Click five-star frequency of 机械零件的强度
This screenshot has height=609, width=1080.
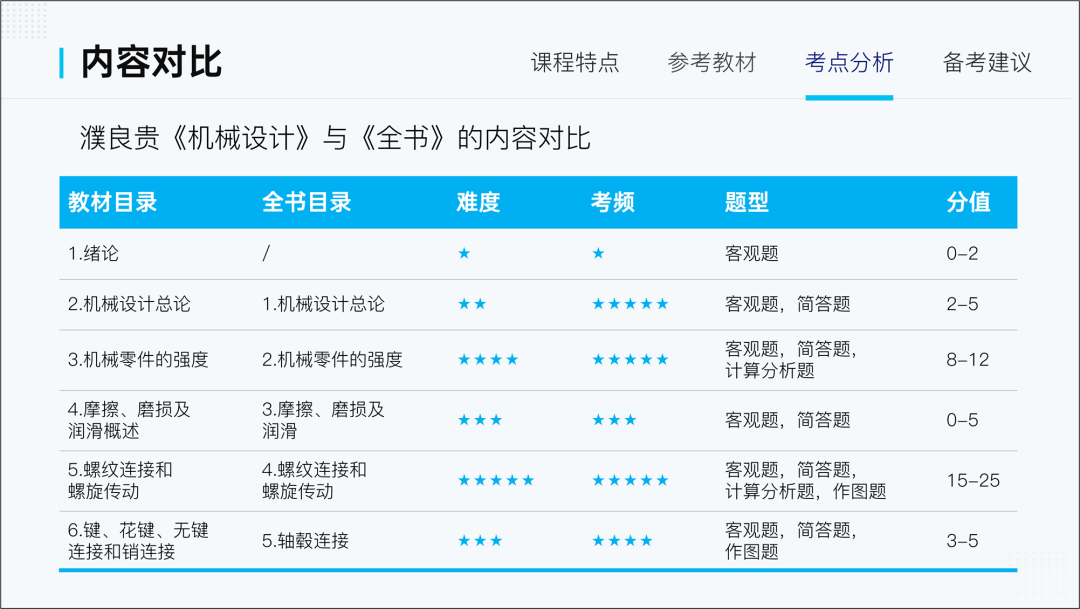pos(630,360)
